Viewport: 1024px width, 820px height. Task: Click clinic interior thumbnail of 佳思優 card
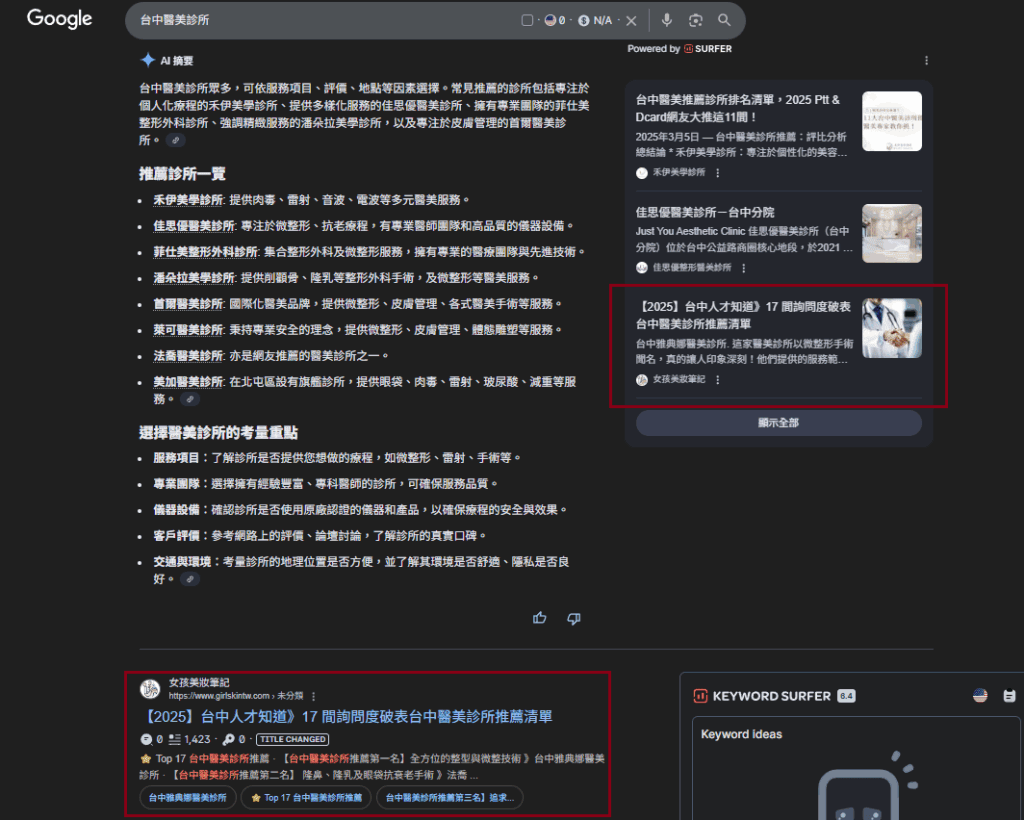(891, 234)
